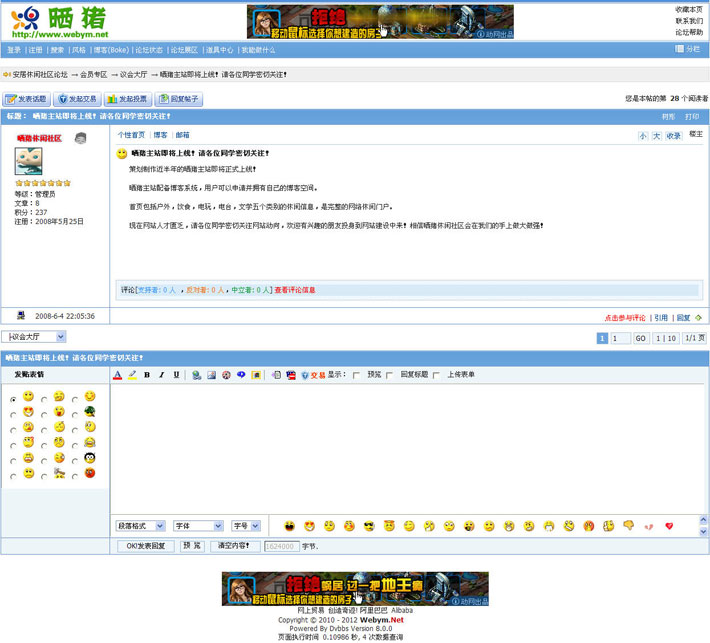Toggle the Underline formatting icon
710x643 pixels.
(177, 375)
